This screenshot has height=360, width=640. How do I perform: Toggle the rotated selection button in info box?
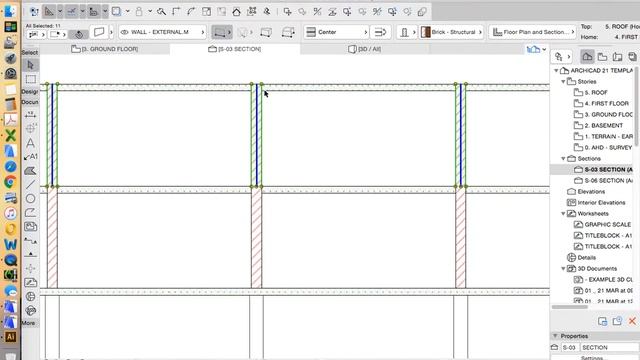tap(79, 35)
